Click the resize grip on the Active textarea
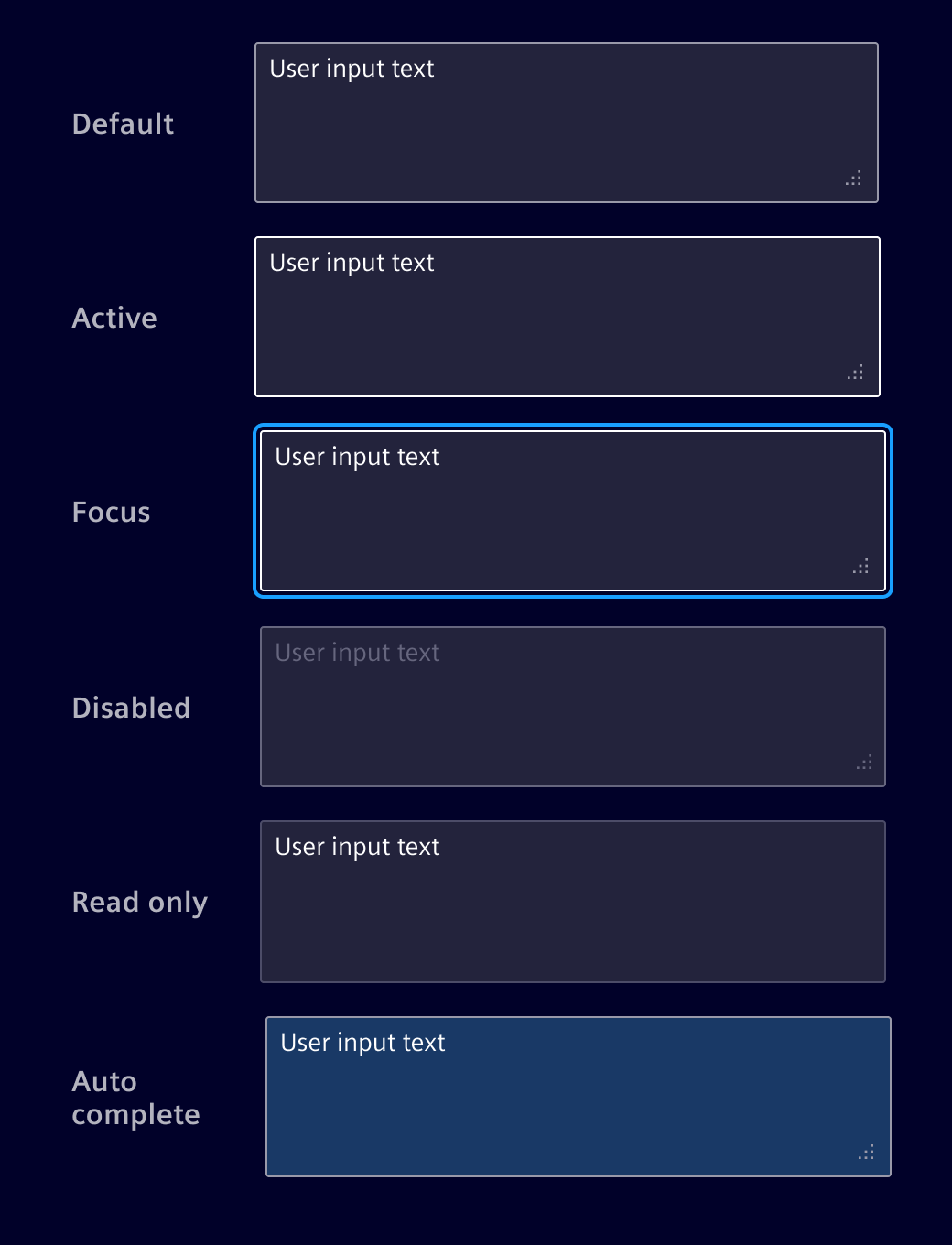Screen dimensions: 952x1245 857,373
